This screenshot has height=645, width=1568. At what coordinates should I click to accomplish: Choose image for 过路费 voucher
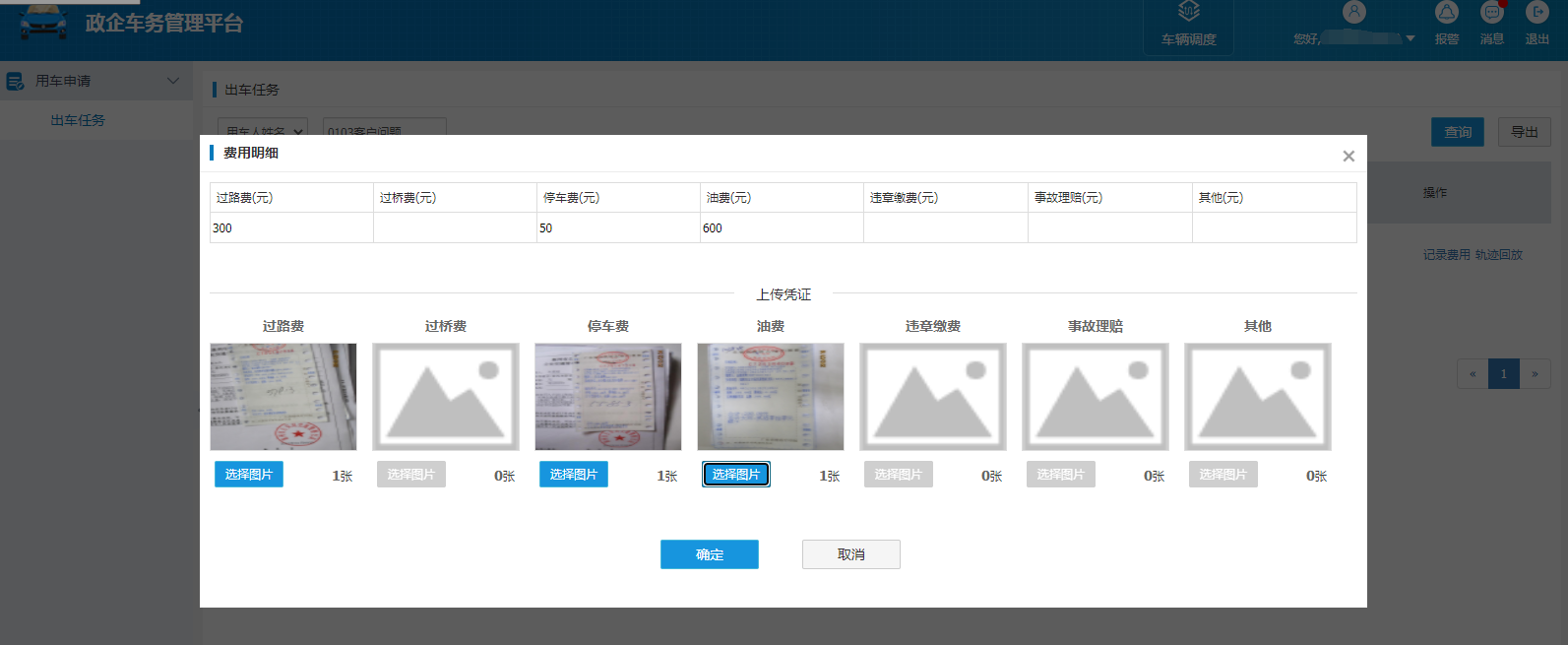(249, 475)
